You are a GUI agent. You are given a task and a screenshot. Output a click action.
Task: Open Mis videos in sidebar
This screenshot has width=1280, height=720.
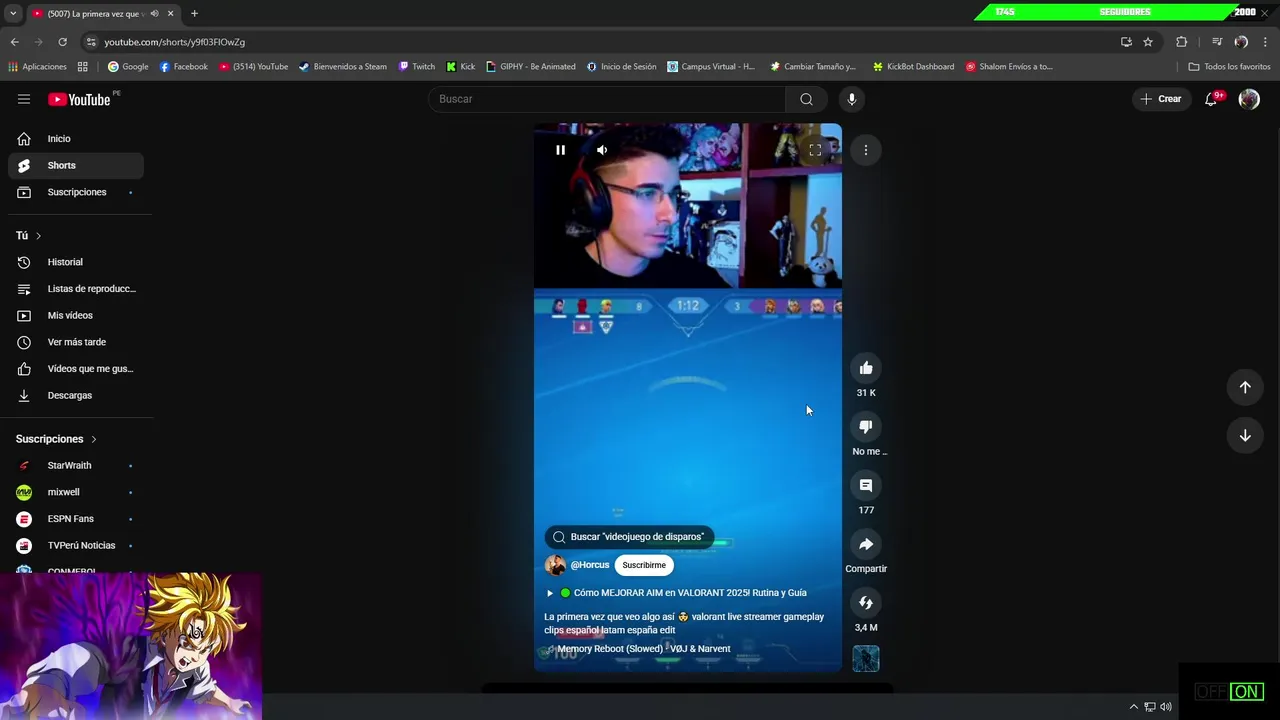[x=76, y=315]
